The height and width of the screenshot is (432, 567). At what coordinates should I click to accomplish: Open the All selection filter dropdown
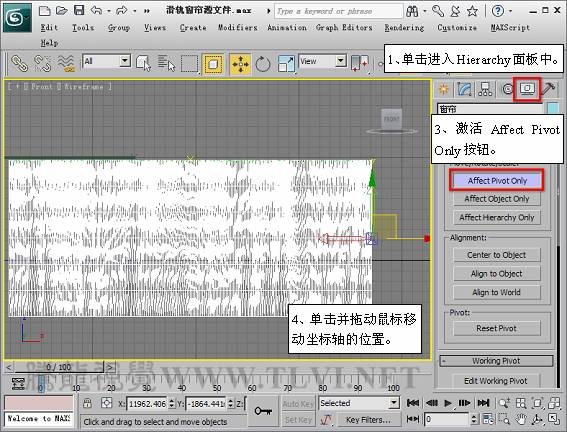tap(107, 61)
